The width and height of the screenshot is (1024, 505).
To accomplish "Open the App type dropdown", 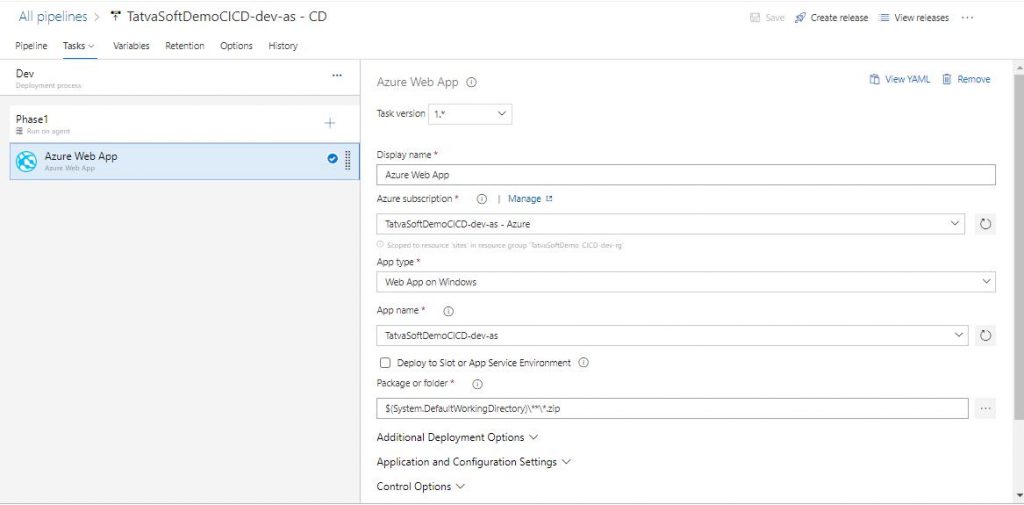I will click(686, 282).
